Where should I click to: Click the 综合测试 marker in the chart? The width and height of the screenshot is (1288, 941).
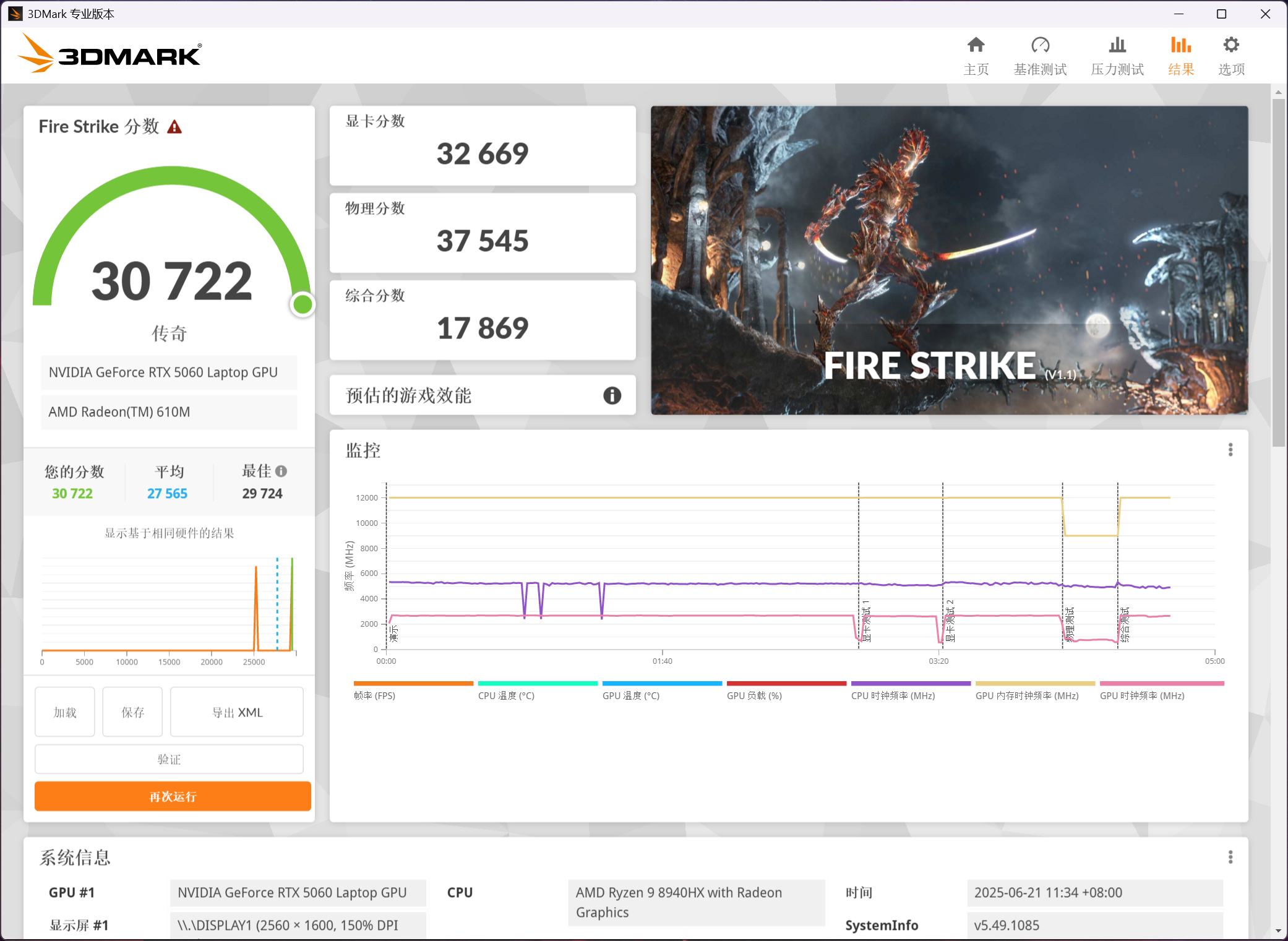(1125, 625)
